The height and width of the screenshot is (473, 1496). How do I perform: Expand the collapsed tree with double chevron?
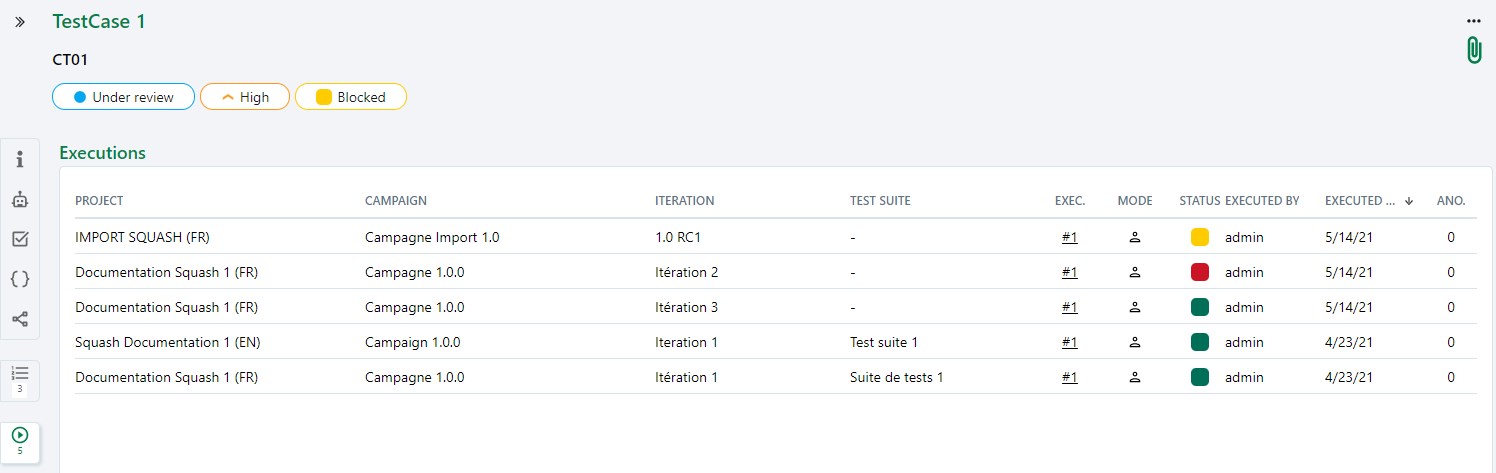[x=20, y=21]
